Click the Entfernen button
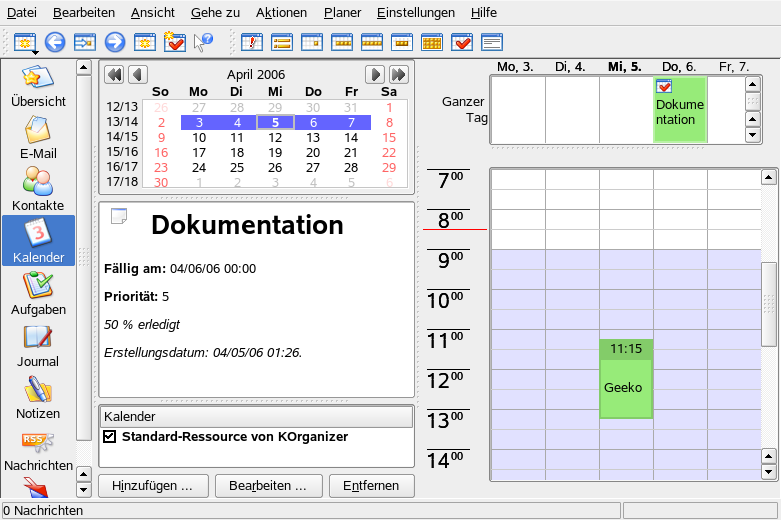 371,486
